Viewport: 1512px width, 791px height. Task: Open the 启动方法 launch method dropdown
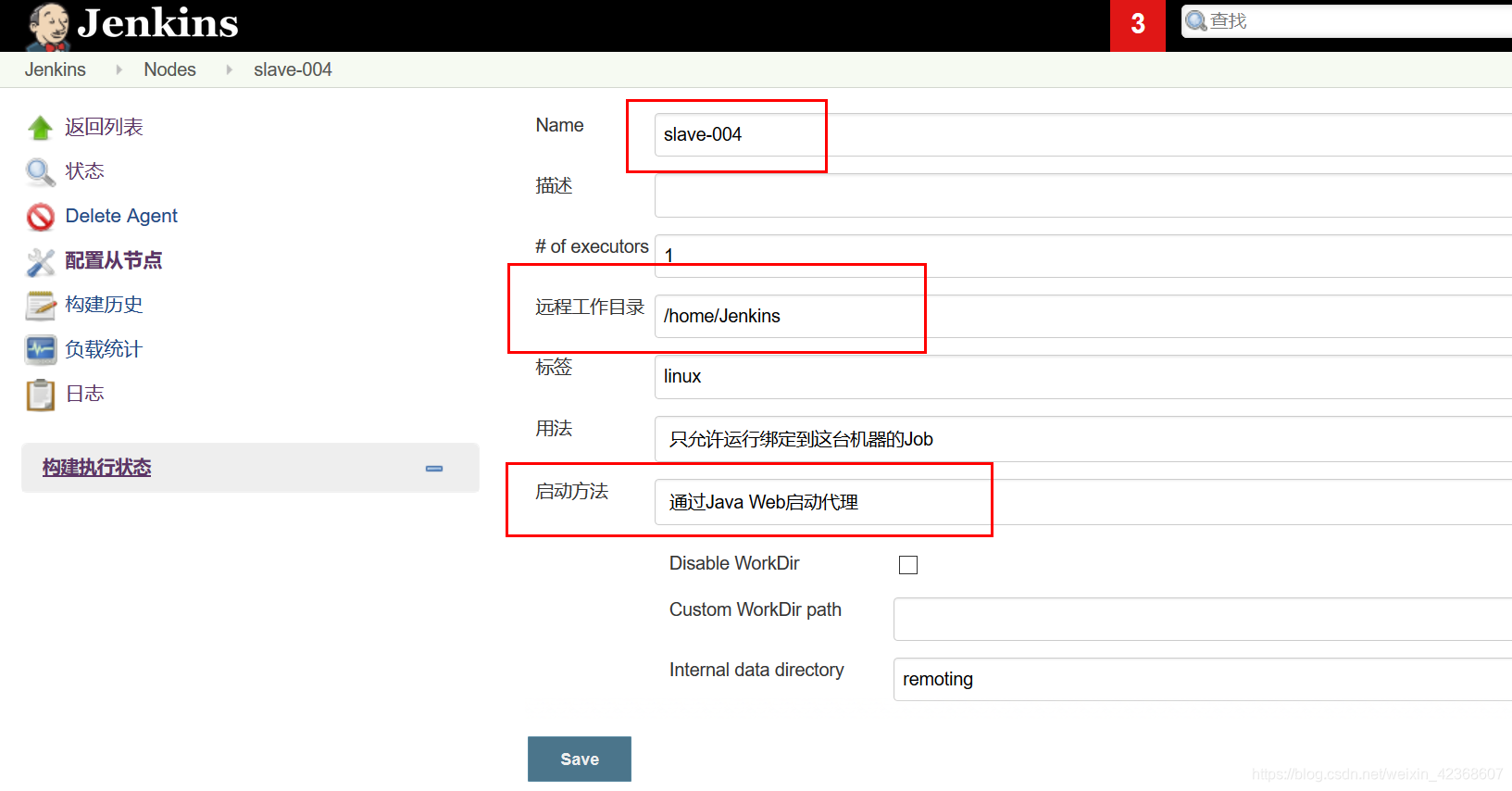[x=1083, y=502]
